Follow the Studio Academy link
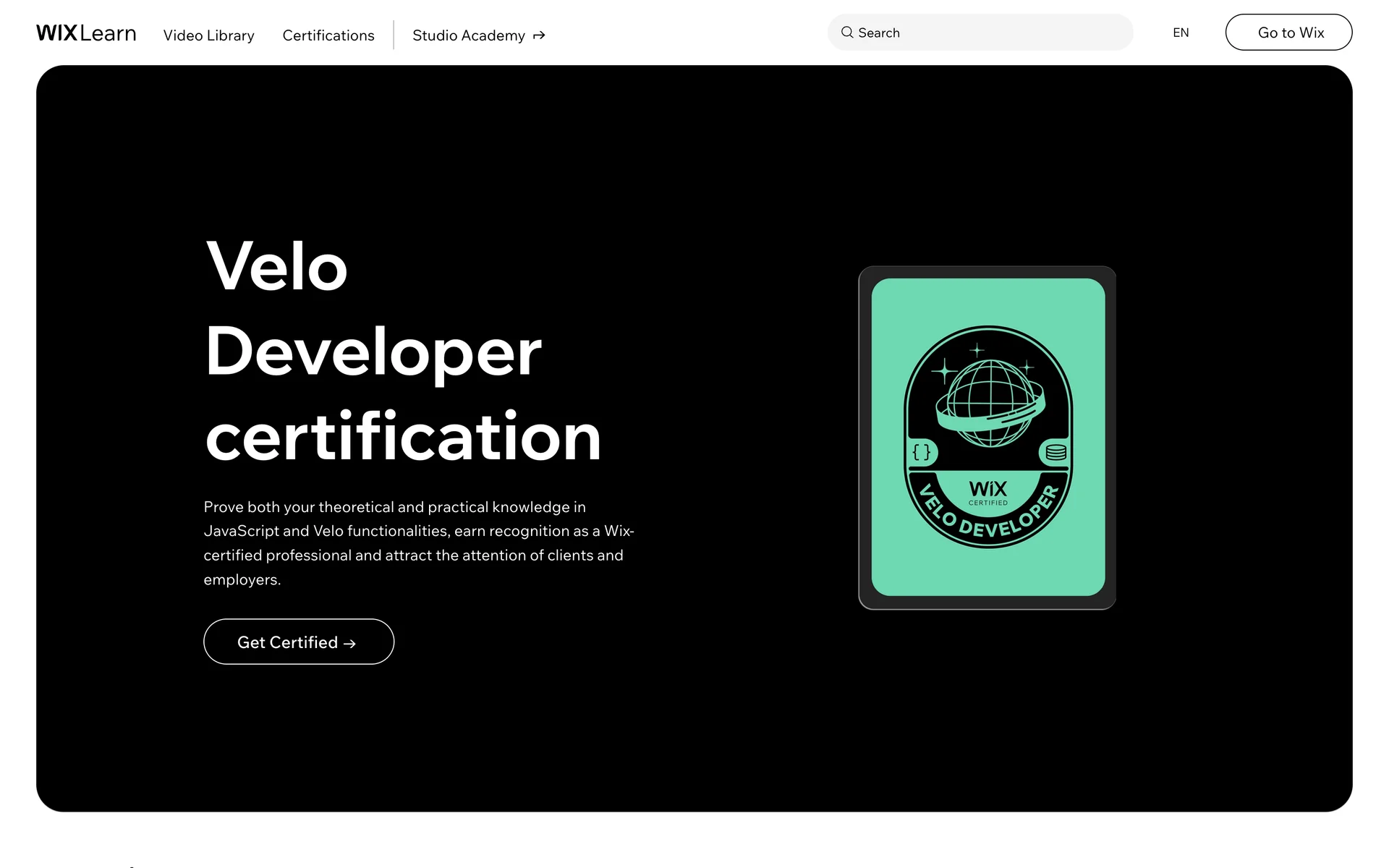Image resolution: width=1389 pixels, height=868 pixels. (x=468, y=35)
